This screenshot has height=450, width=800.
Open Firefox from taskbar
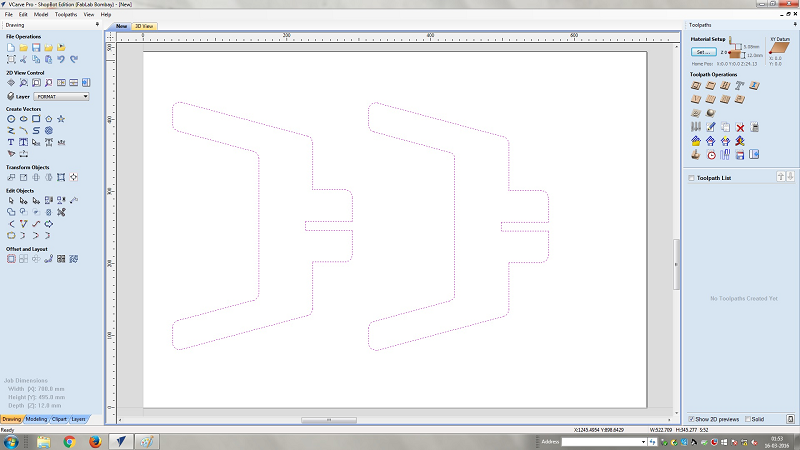click(95, 441)
